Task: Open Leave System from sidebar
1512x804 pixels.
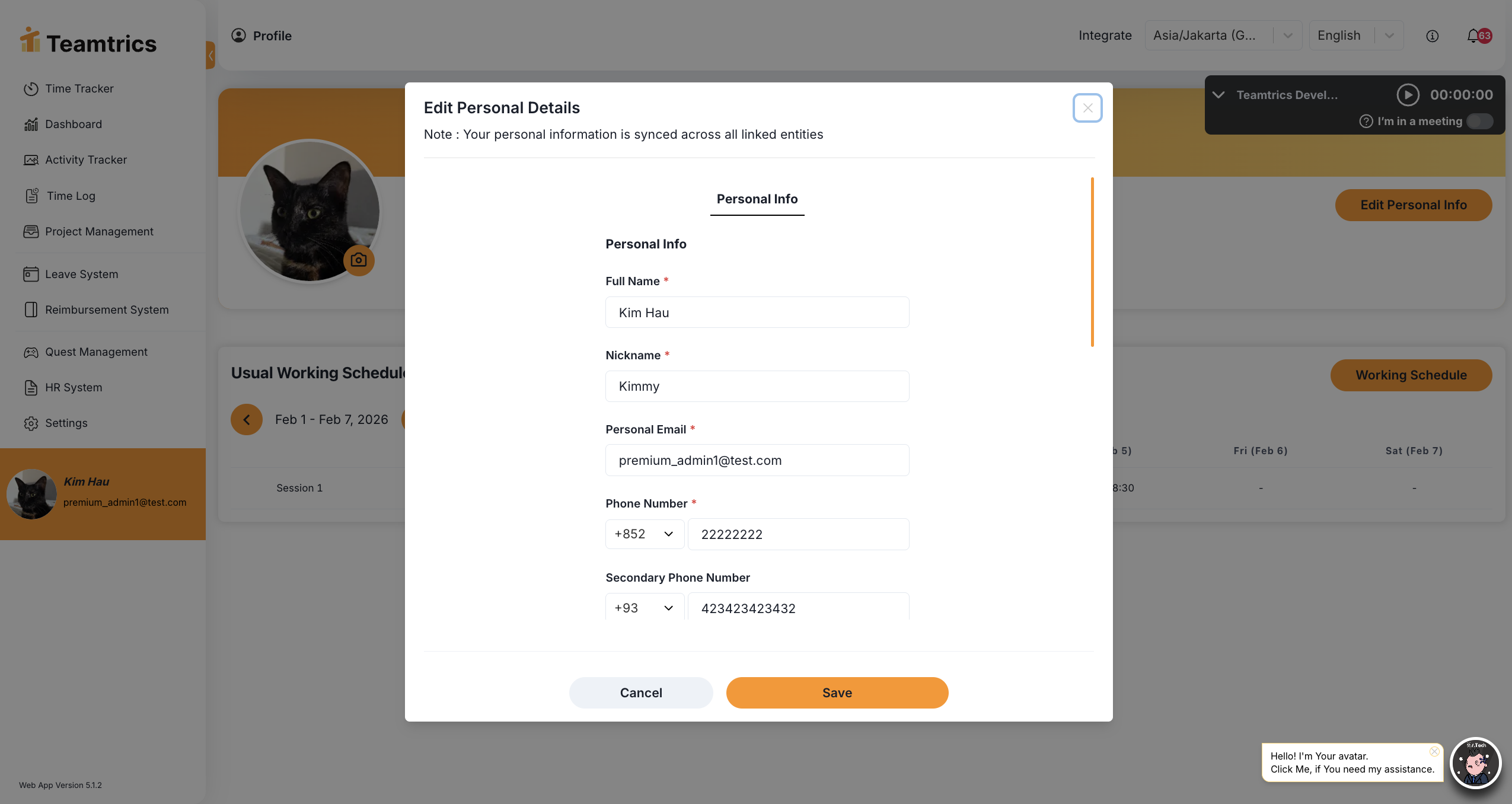Action: point(82,275)
